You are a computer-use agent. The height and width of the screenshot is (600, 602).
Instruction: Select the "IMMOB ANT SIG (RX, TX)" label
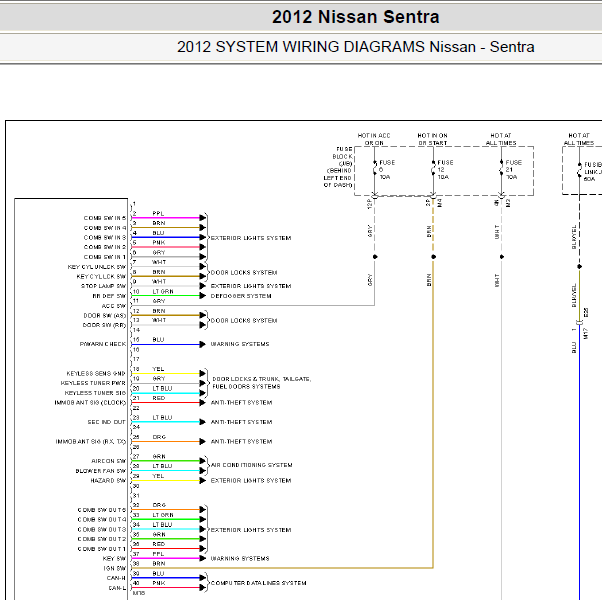91,442
